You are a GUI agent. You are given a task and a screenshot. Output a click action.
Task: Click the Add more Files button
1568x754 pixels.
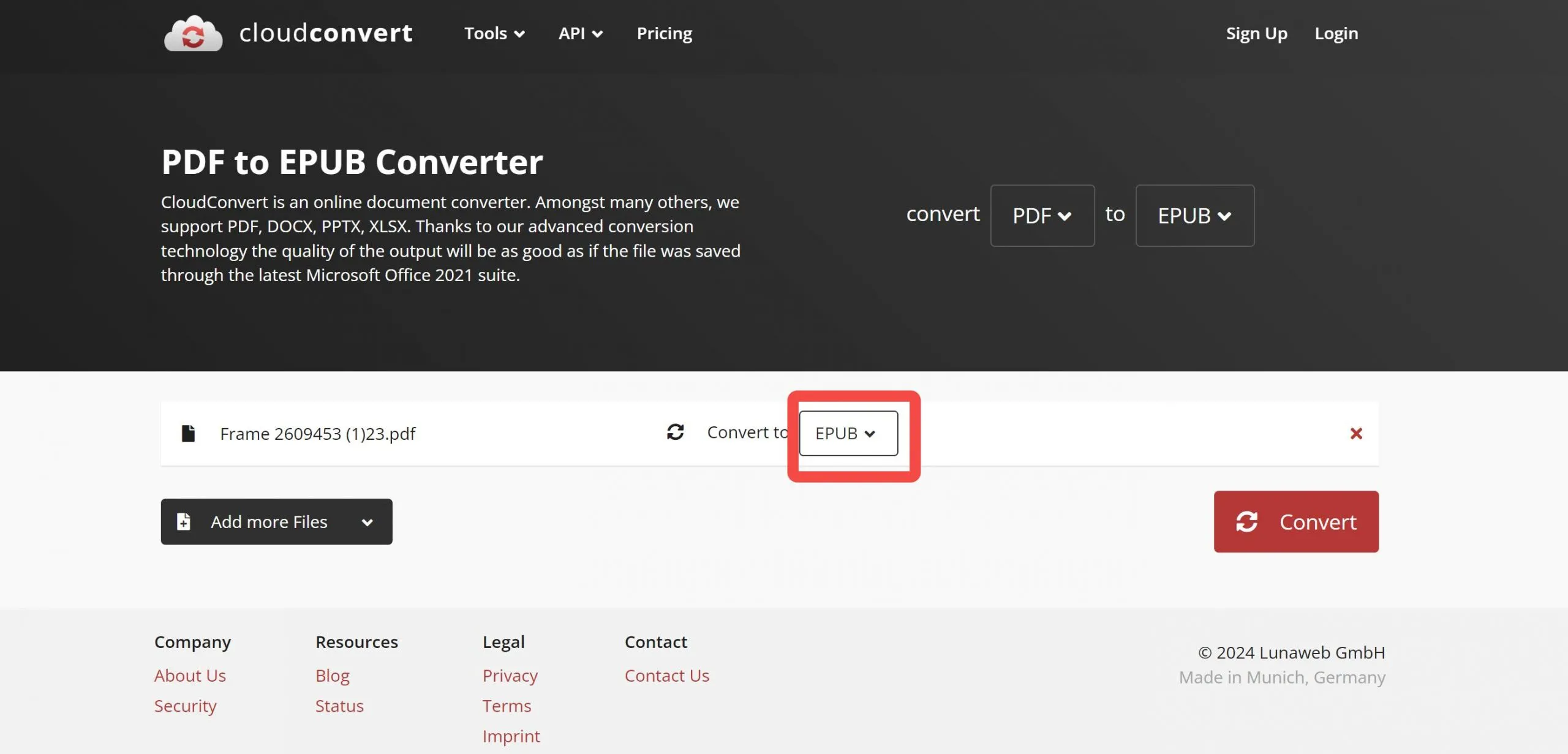point(268,521)
